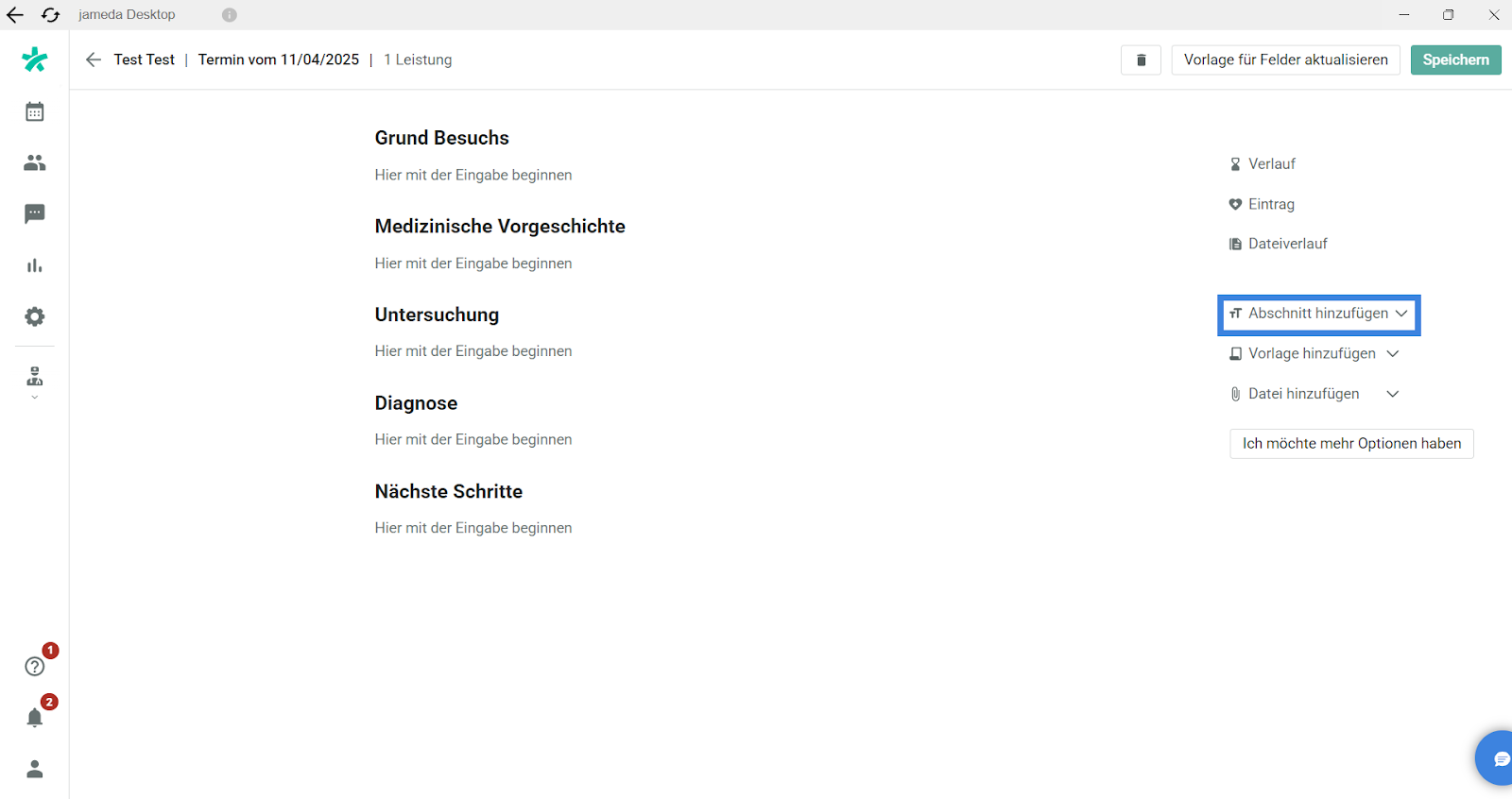
Task: Click the template icon beside Vorlage hinzufügen
Action: (x=1235, y=353)
